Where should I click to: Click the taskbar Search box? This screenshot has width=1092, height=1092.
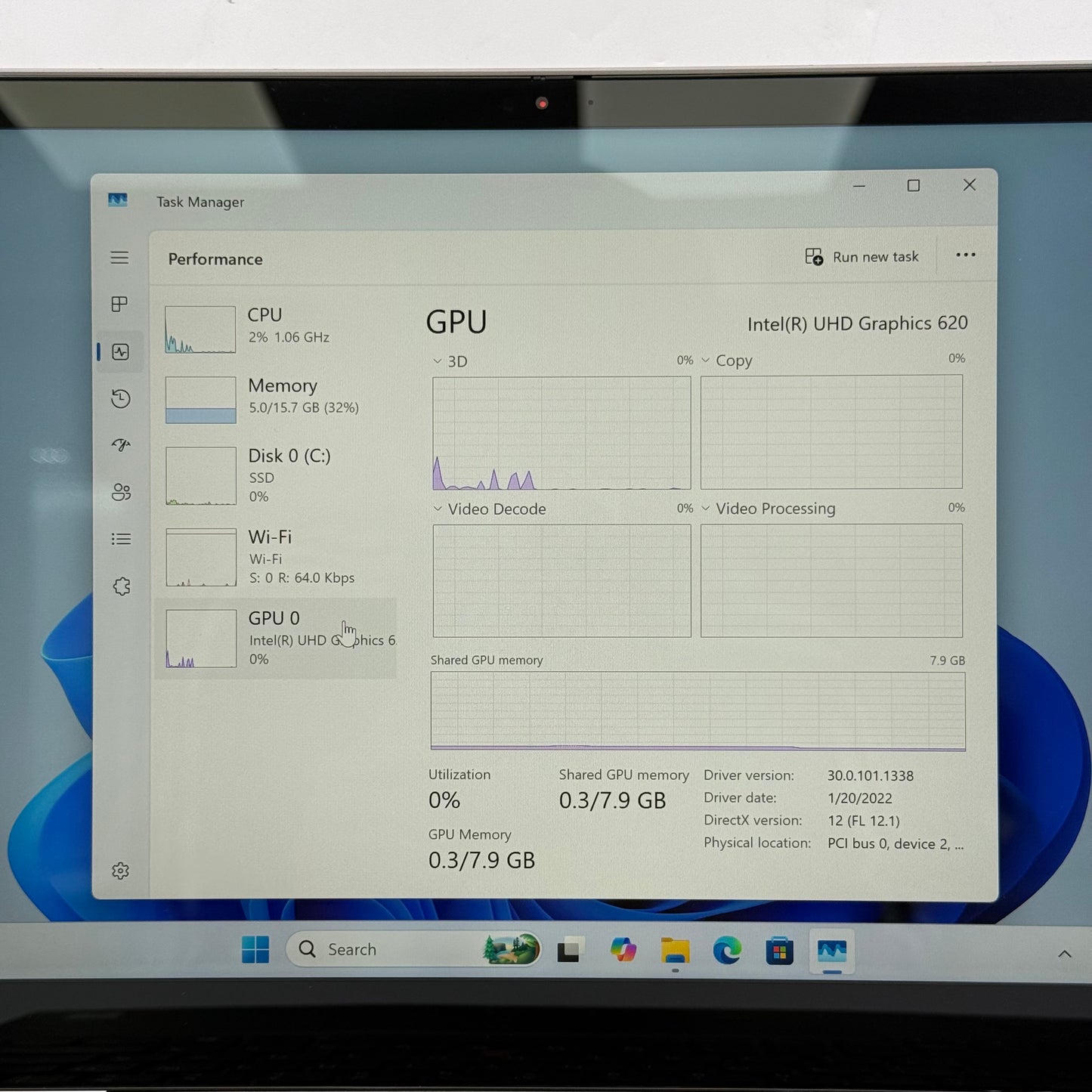[413, 949]
